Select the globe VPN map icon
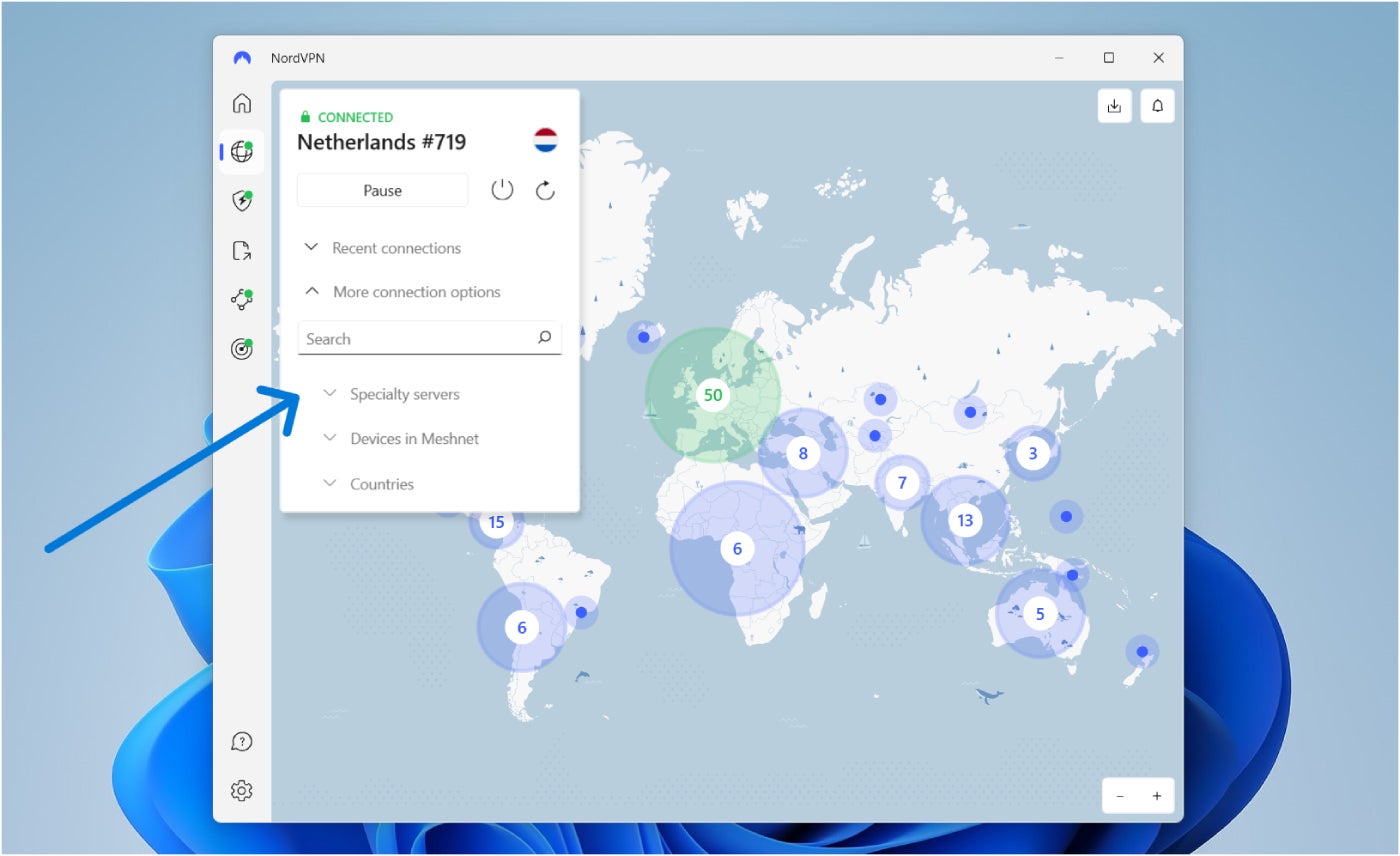The width and height of the screenshot is (1400, 856). click(x=241, y=152)
